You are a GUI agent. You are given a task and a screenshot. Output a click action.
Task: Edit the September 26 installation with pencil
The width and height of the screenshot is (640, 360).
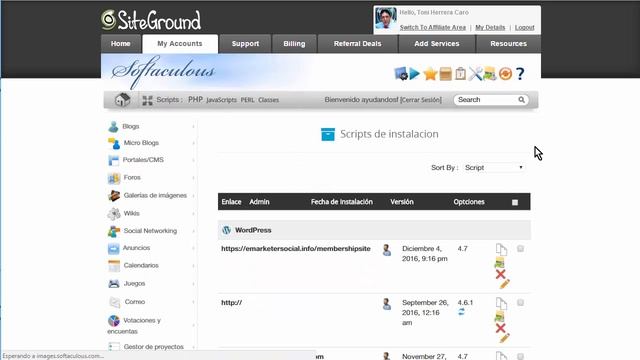pyautogui.click(x=504, y=338)
